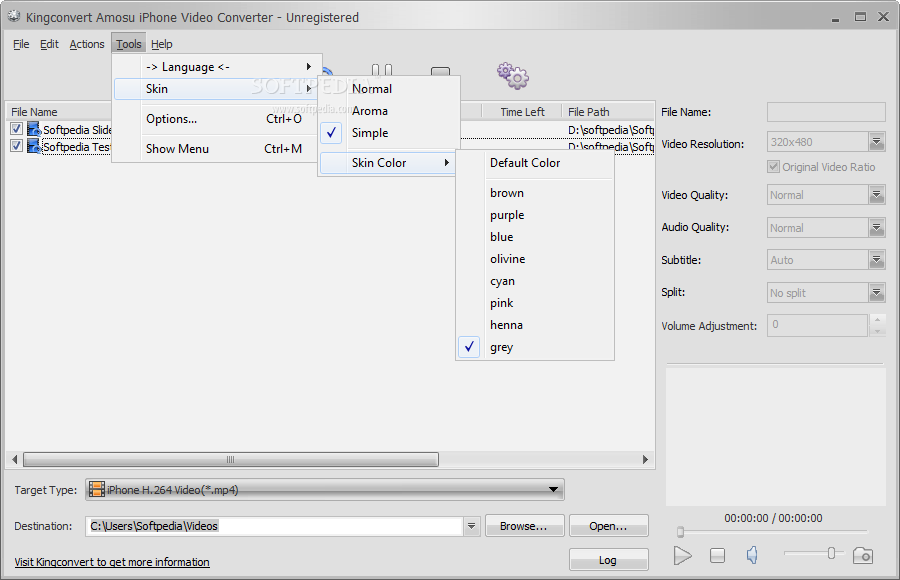
Task: Click the video file icon for Softpedia Slide
Action: [34, 129]
